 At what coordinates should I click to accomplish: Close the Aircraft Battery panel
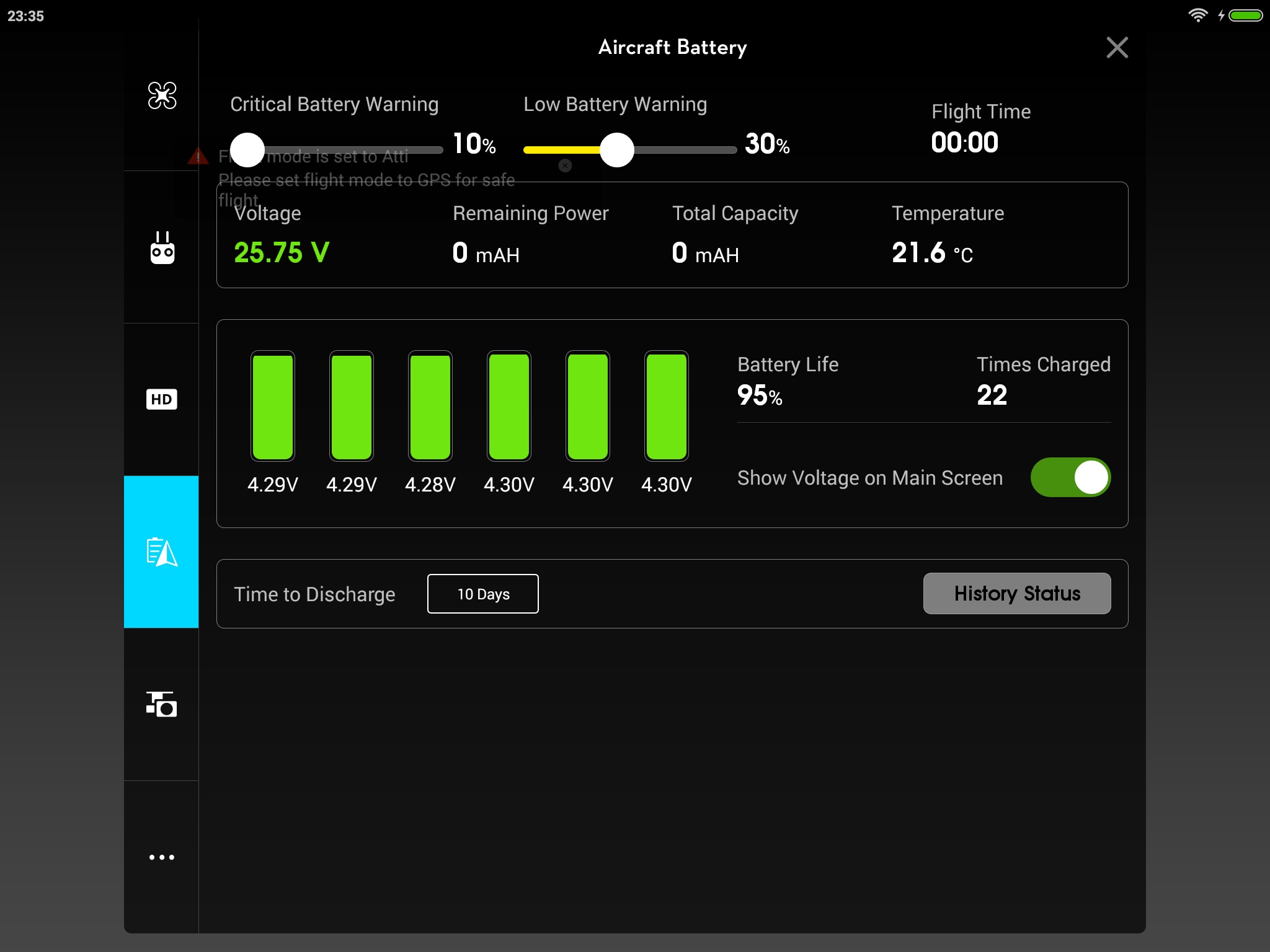[x=1117, y=48]
